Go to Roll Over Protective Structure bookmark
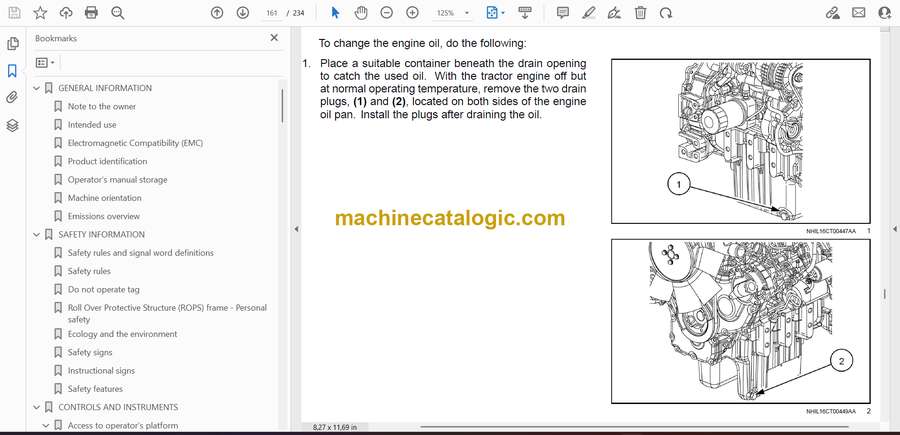 click(x=167, y=313)
